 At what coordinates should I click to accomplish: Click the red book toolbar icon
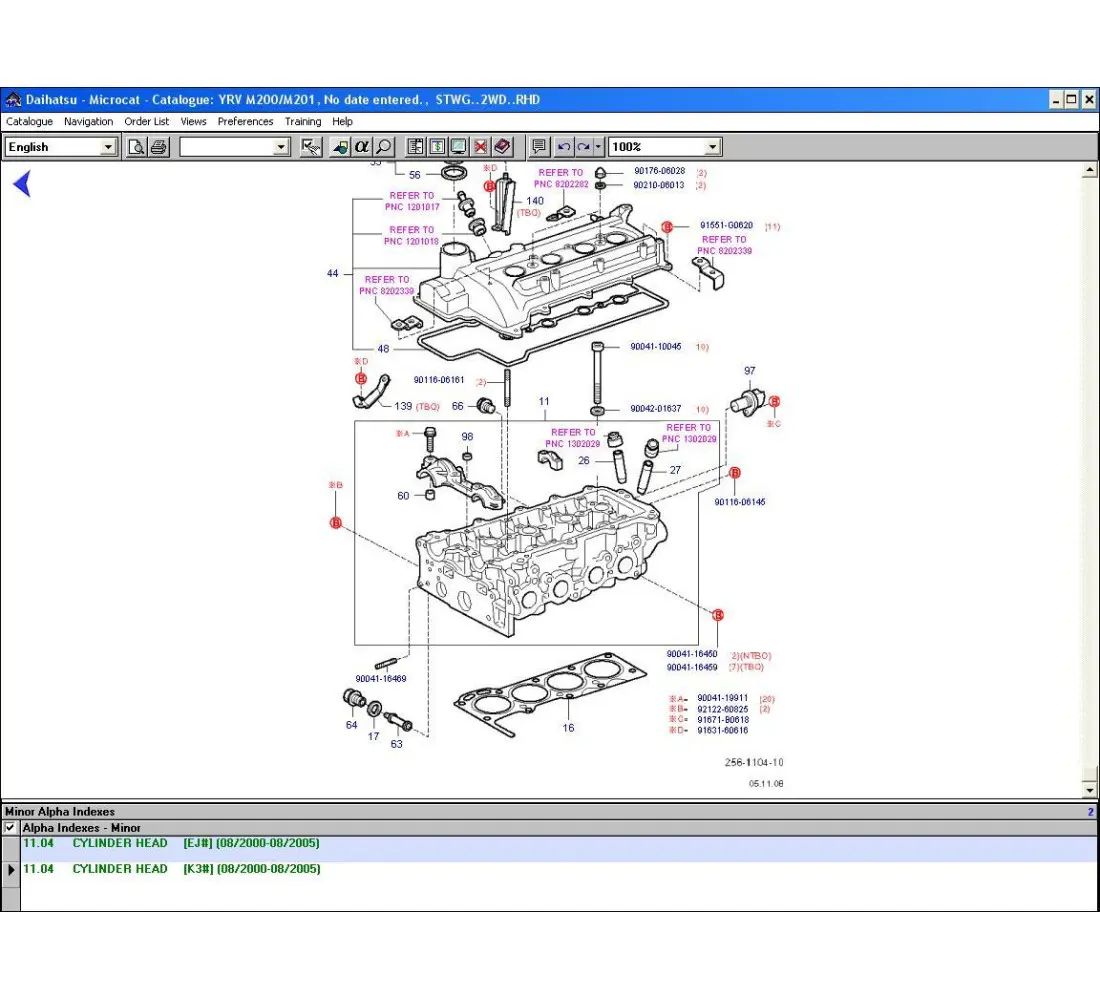click(502, 147)
